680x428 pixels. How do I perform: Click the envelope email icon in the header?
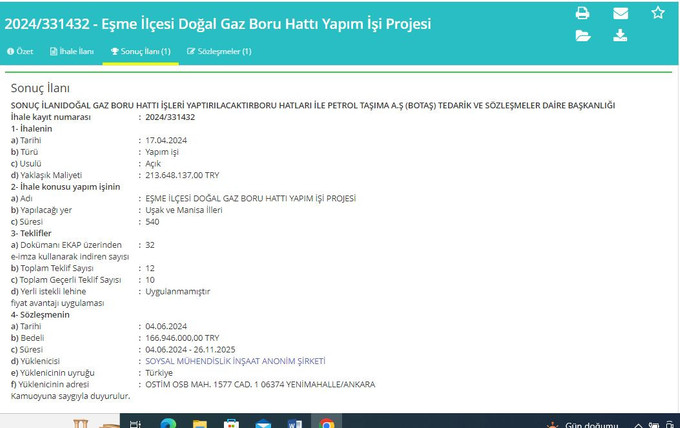621,13
